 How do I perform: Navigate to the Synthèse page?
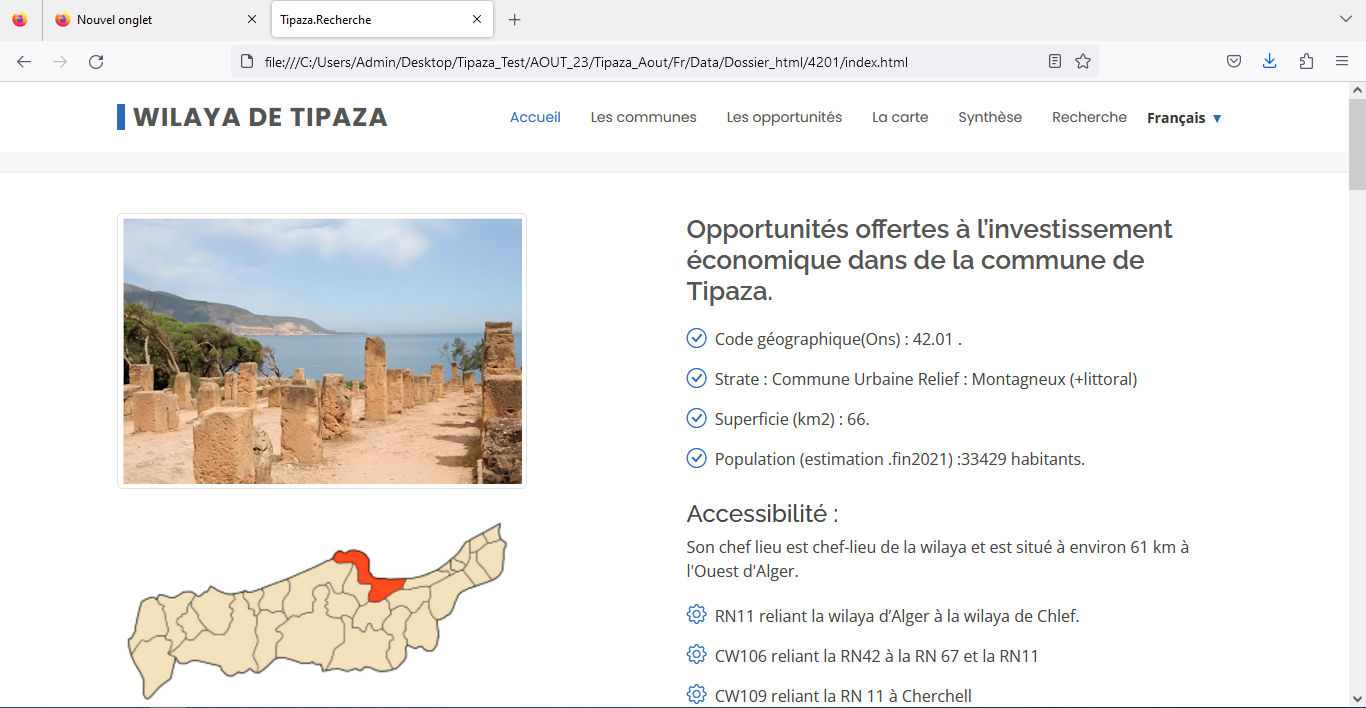pyautogui.click(x=990, y=117)
